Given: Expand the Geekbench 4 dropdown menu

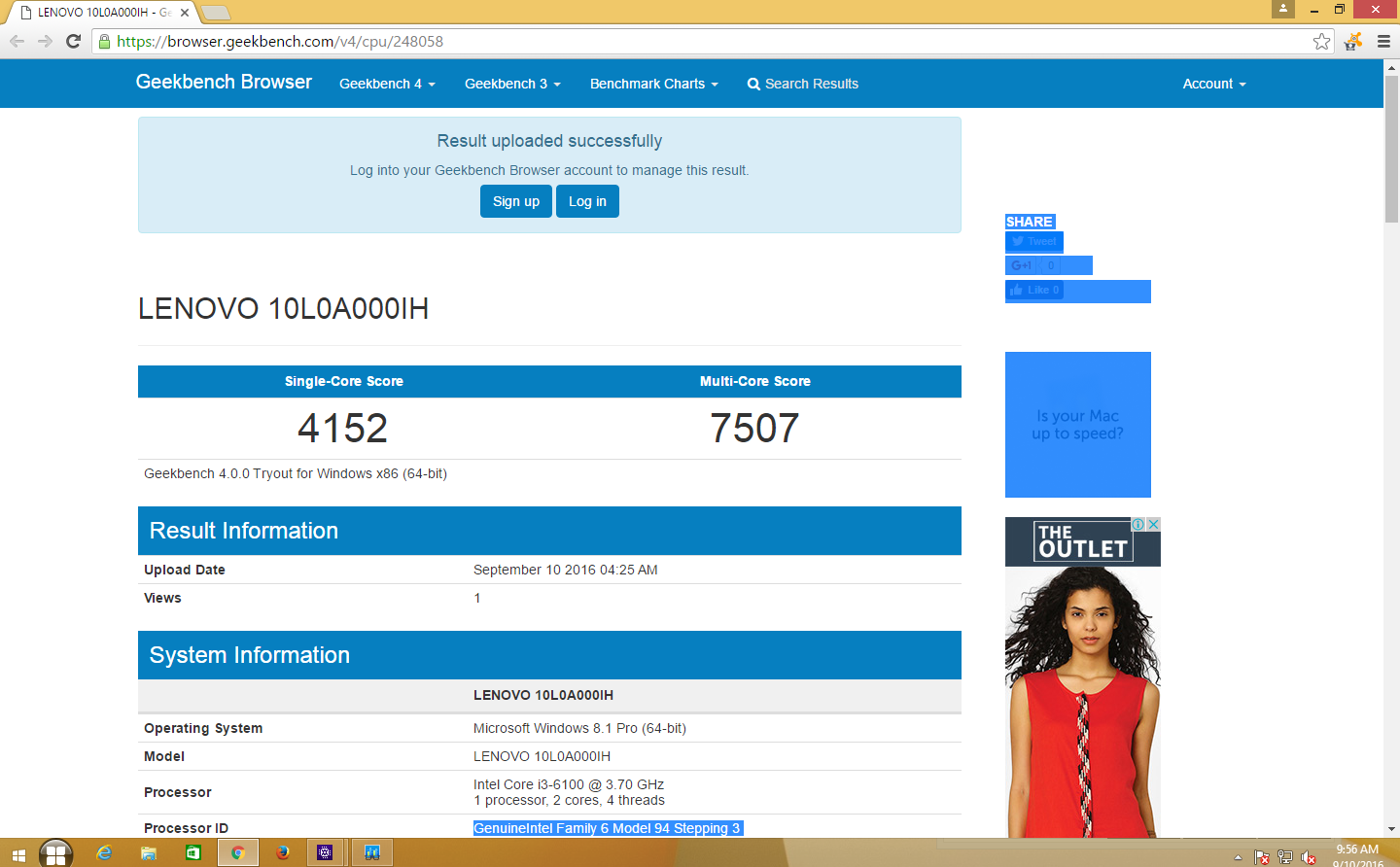Looking at the screenshot, I should tap(387, 84).
